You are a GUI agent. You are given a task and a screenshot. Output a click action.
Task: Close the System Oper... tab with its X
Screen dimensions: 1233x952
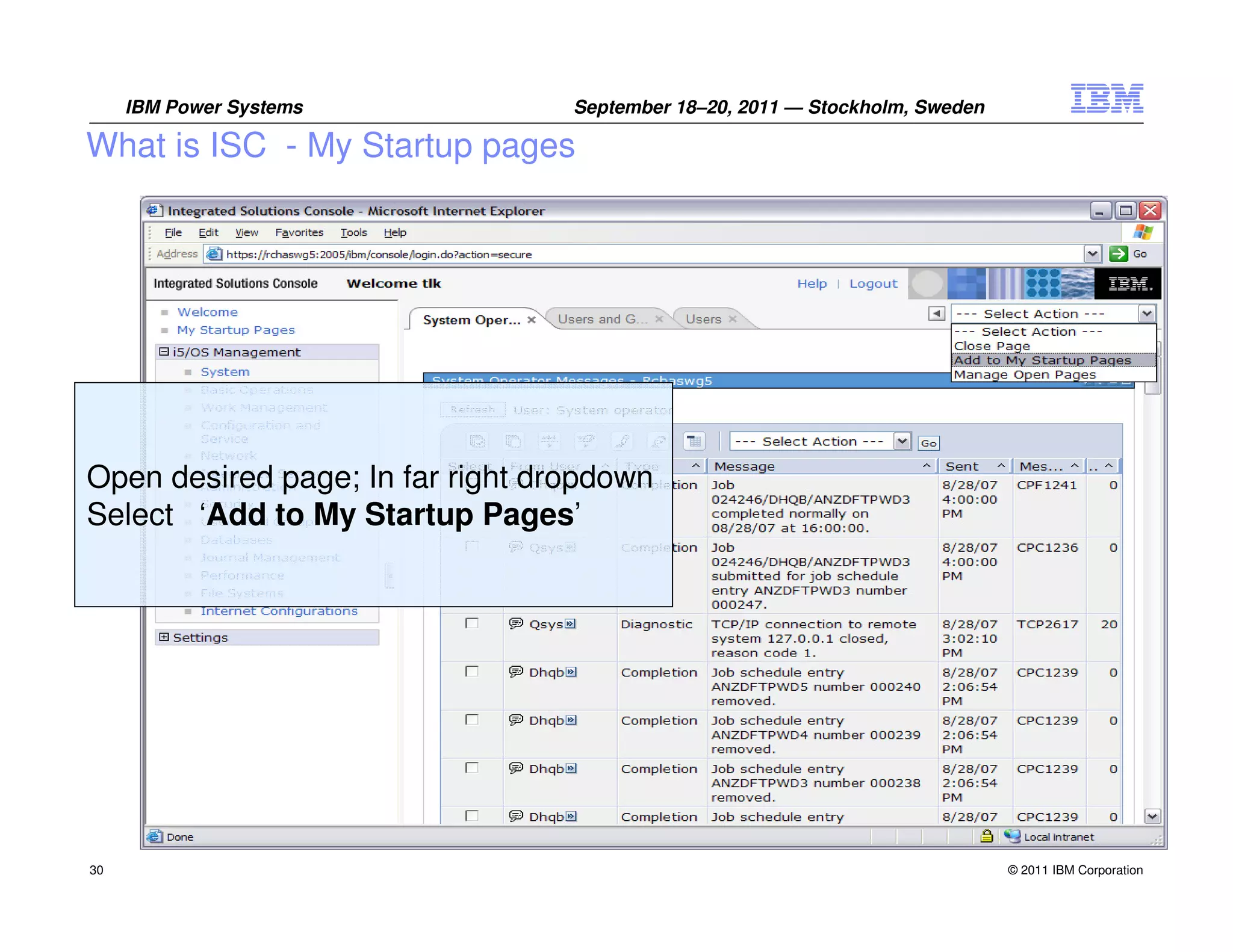click(532, 320)
